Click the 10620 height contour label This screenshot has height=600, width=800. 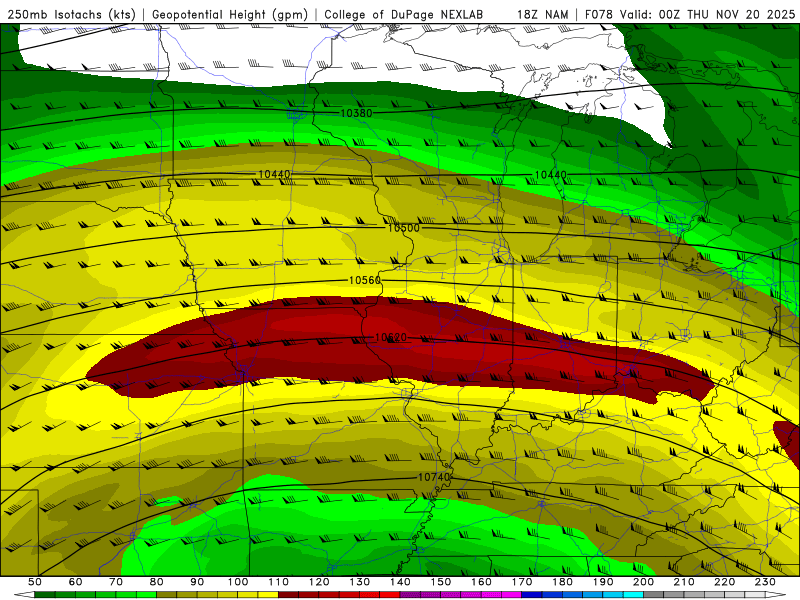click(391, 337)
